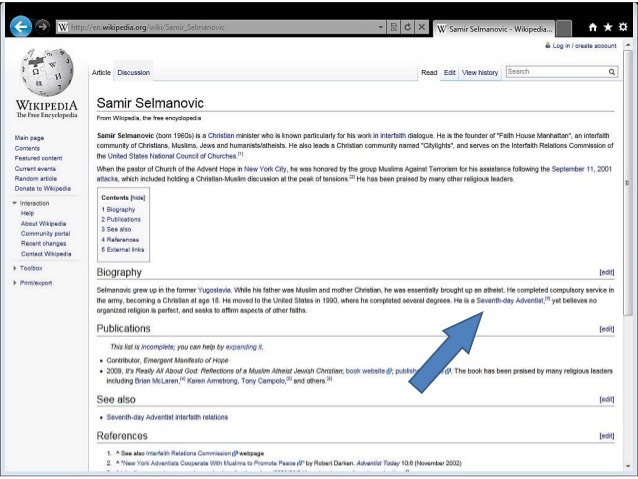The width and height of the screenshot is (638, 479).
Task: Expand the Print/export sidebar section
Action: [32, 283]
